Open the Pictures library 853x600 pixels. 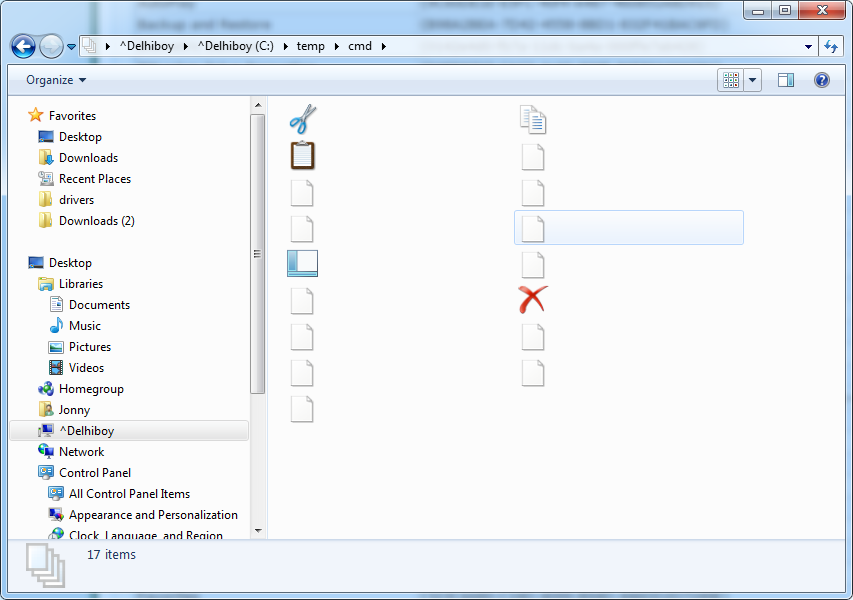90,347
